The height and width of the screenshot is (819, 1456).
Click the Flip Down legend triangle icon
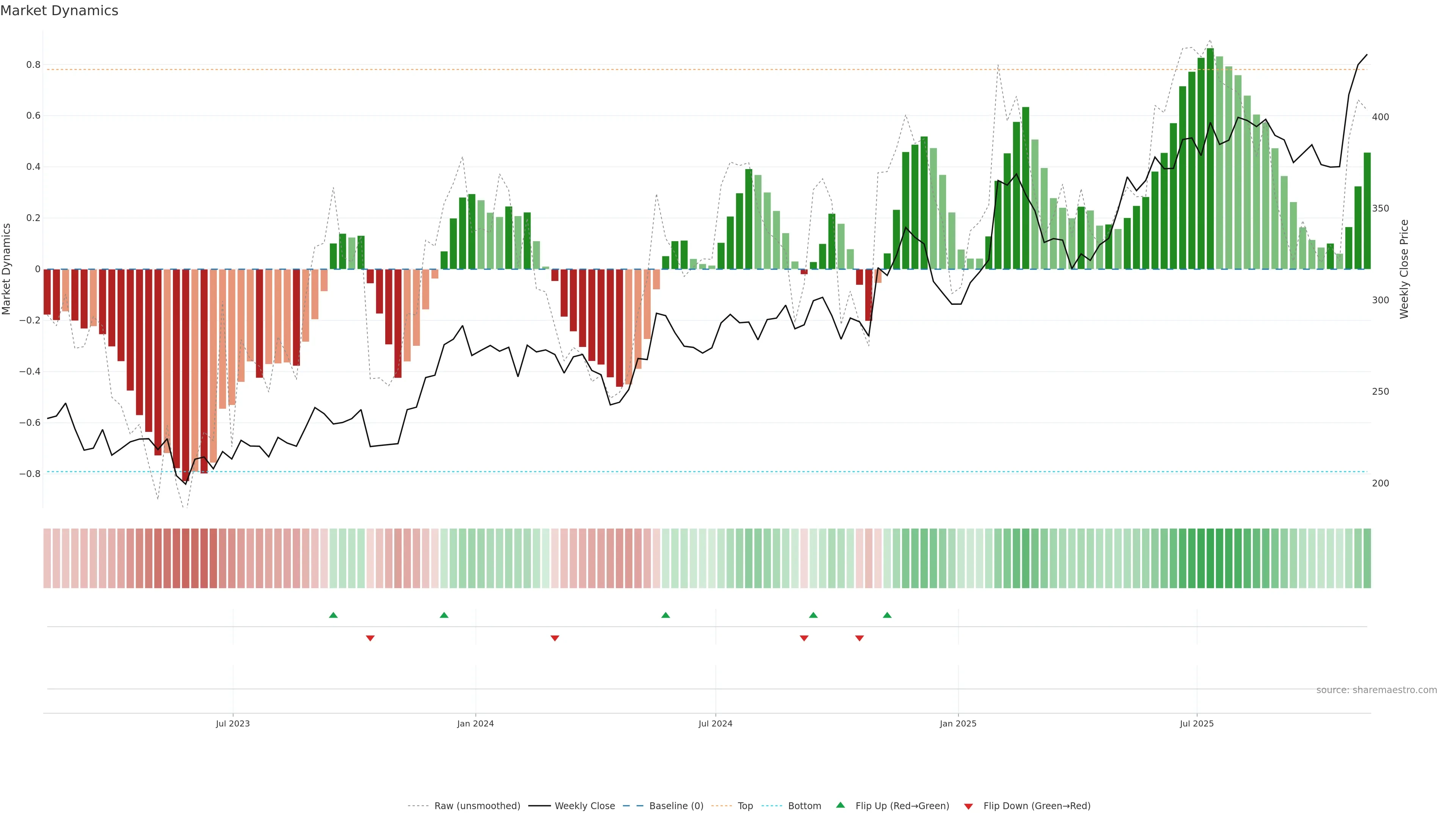coord(968,806)
